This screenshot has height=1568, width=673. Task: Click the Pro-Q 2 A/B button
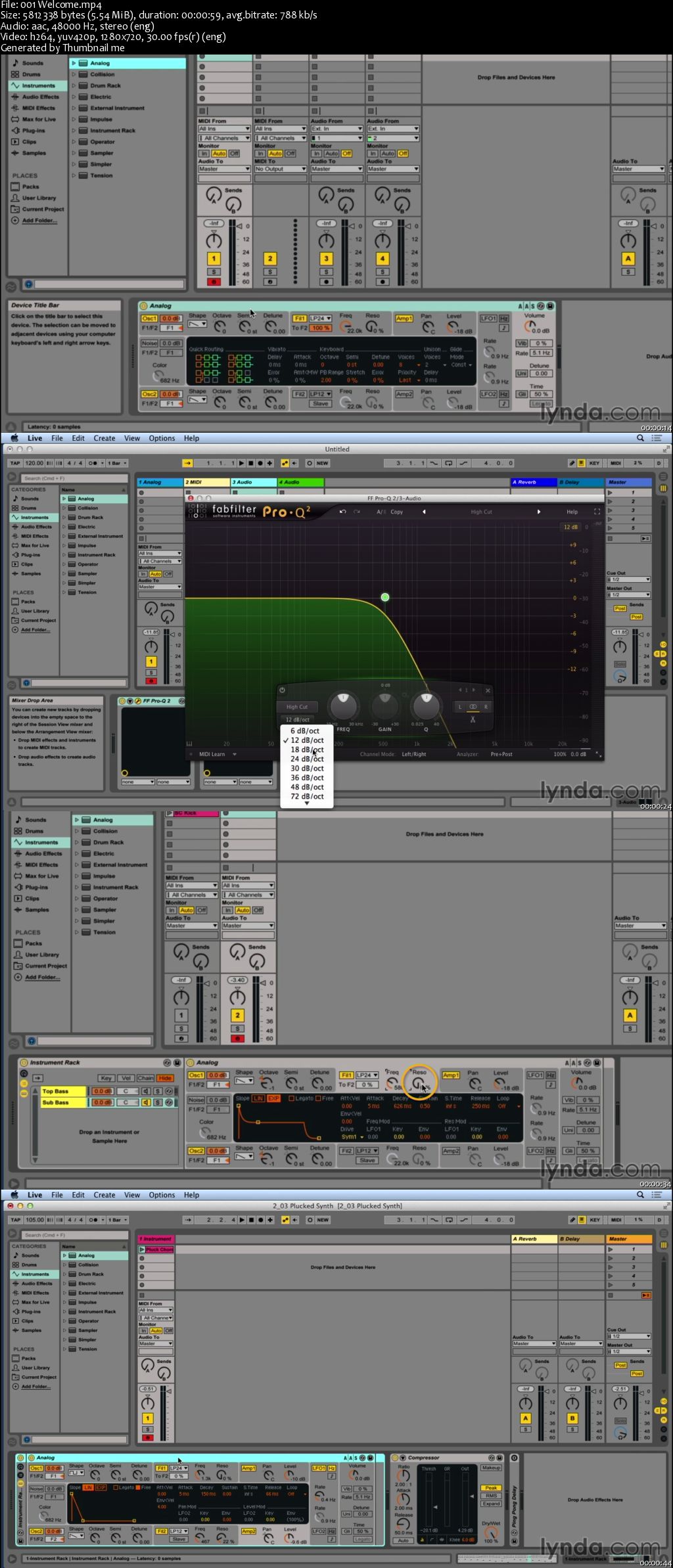381,512
